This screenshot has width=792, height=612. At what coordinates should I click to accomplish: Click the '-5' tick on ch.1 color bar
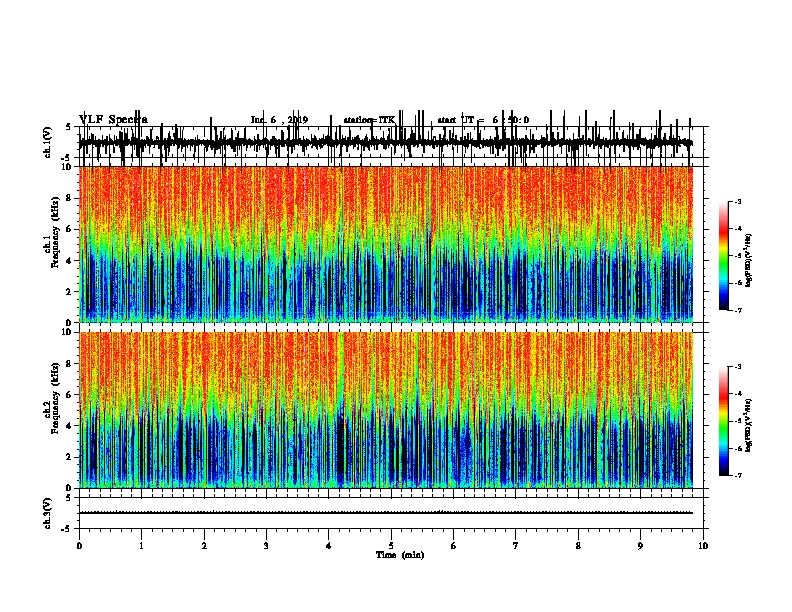[x=737, y=256]
